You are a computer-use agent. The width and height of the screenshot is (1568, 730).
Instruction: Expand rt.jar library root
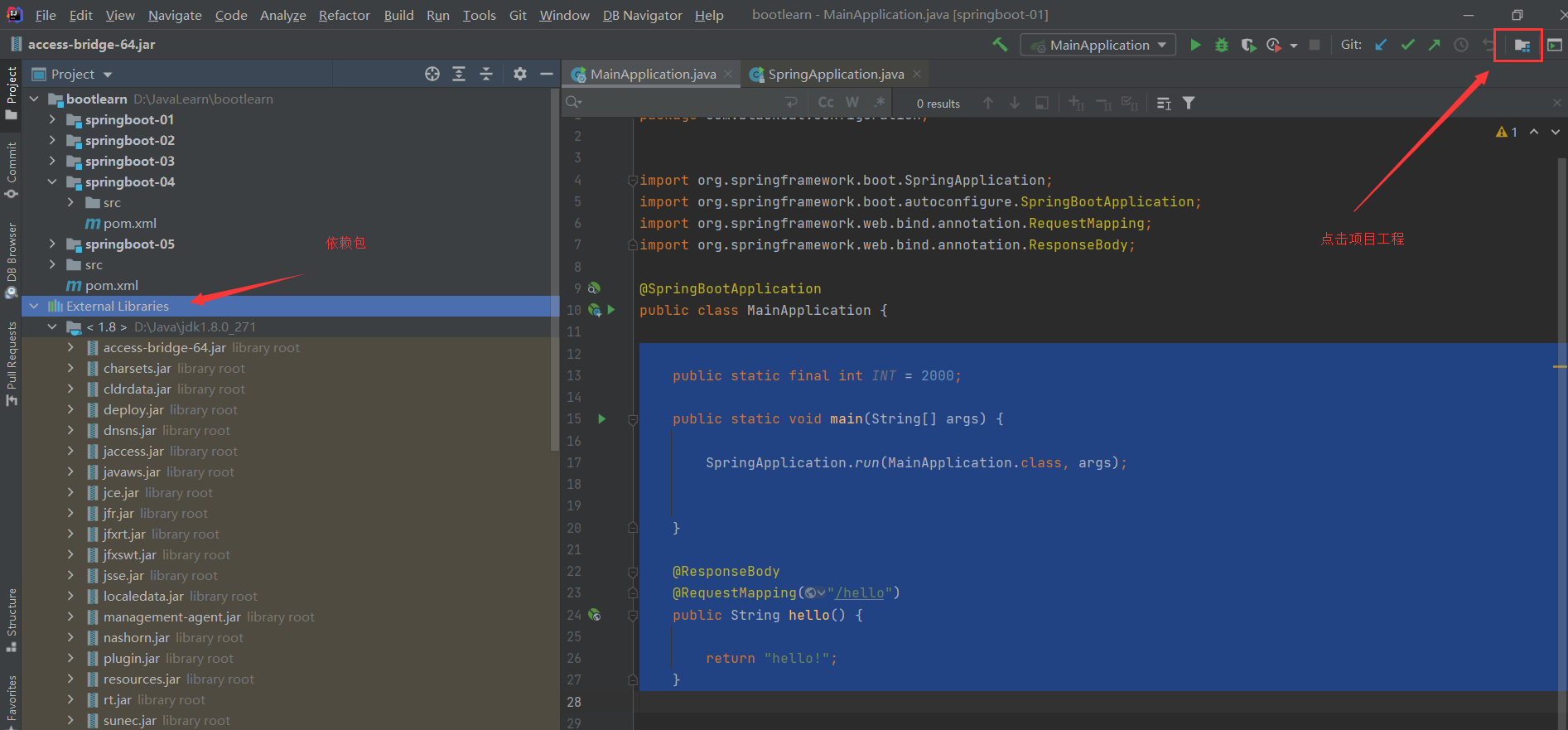70,699
